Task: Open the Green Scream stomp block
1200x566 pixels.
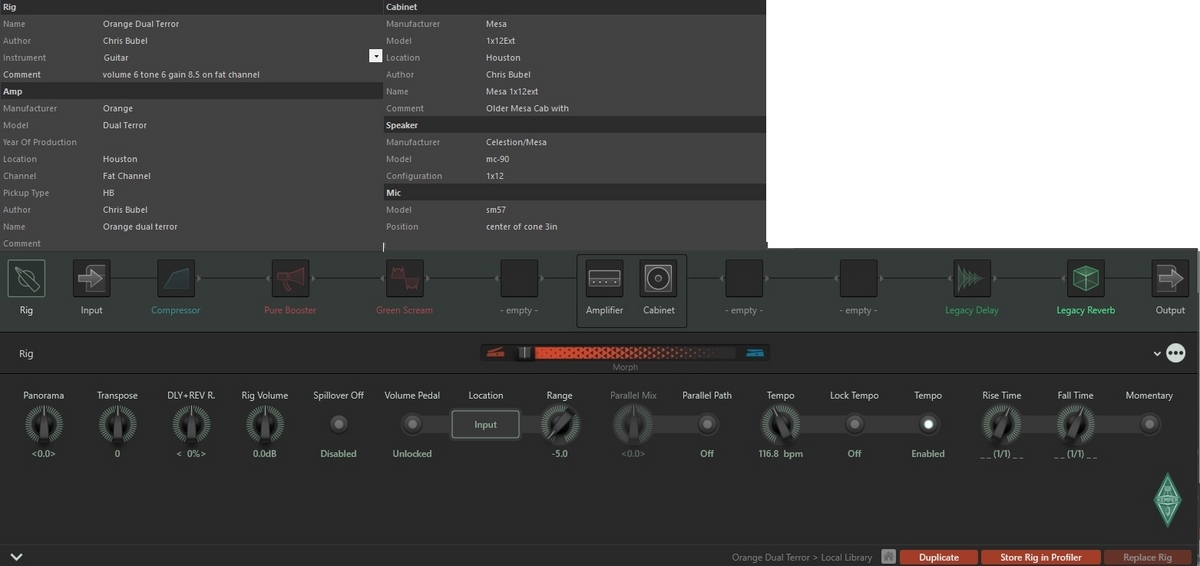Action: [x=404, y=278]
